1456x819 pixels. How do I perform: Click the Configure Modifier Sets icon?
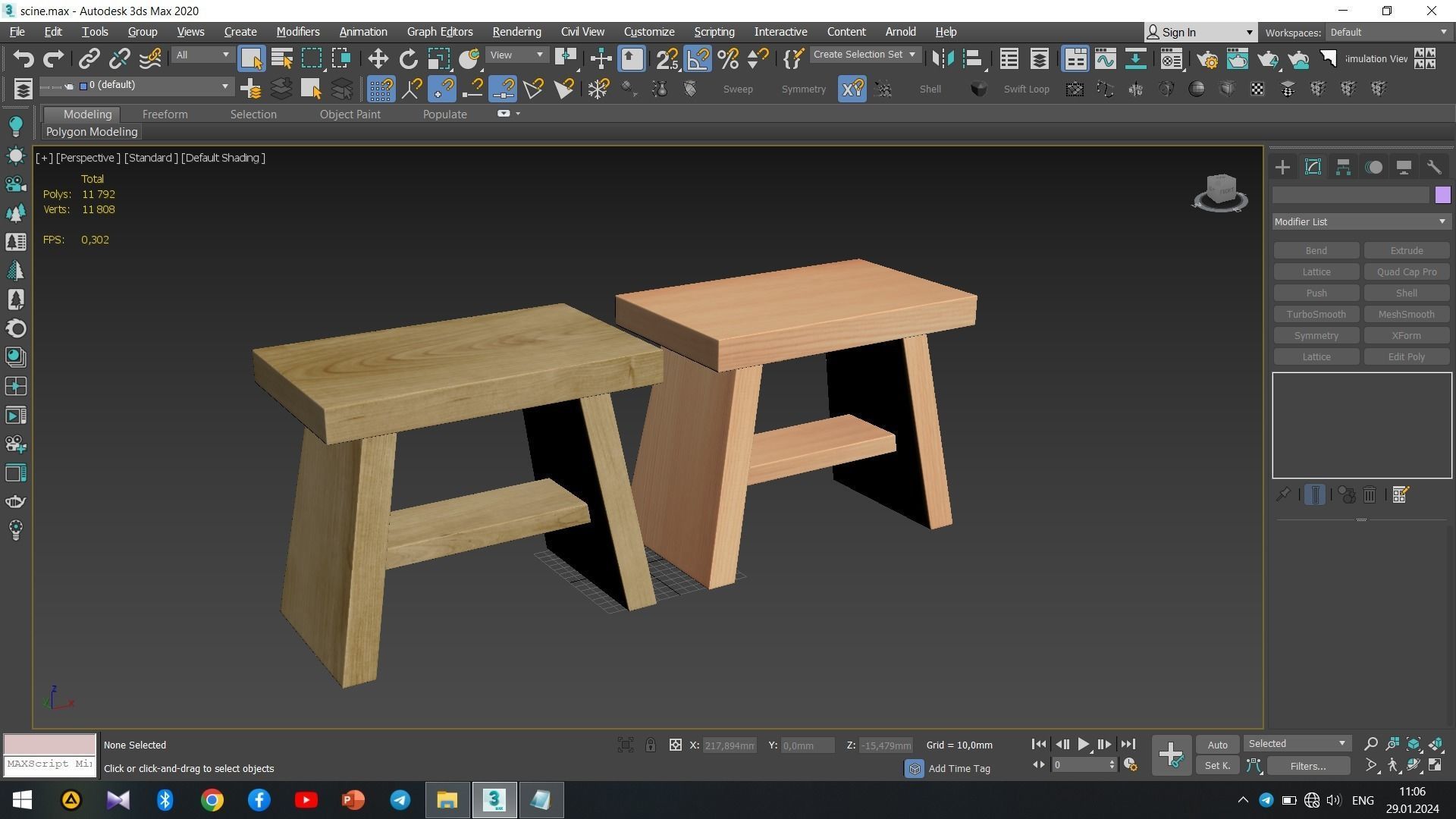[x=1400, y=495]
